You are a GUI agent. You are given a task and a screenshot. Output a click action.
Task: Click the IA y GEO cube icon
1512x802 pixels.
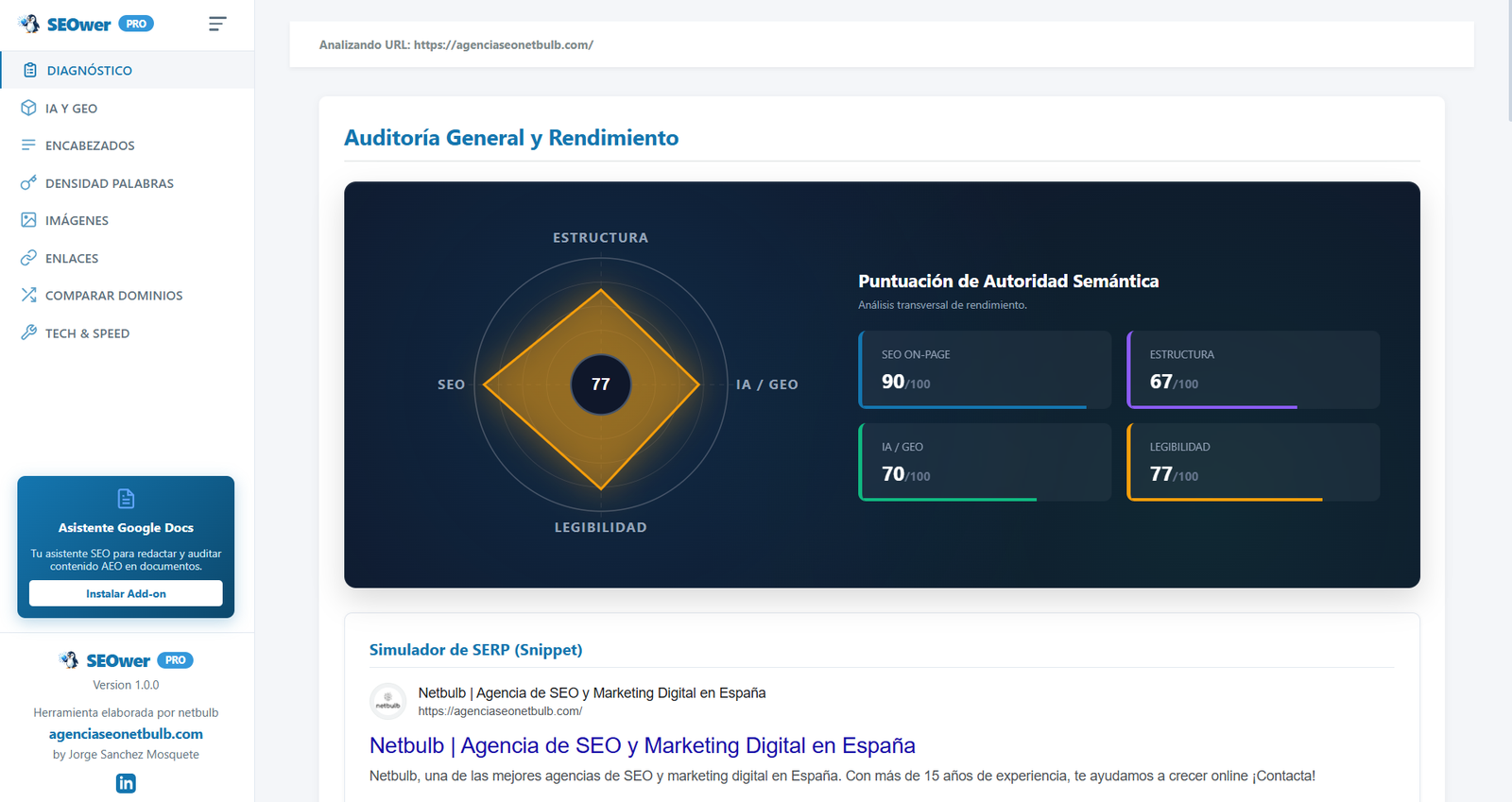coord(28,108)
